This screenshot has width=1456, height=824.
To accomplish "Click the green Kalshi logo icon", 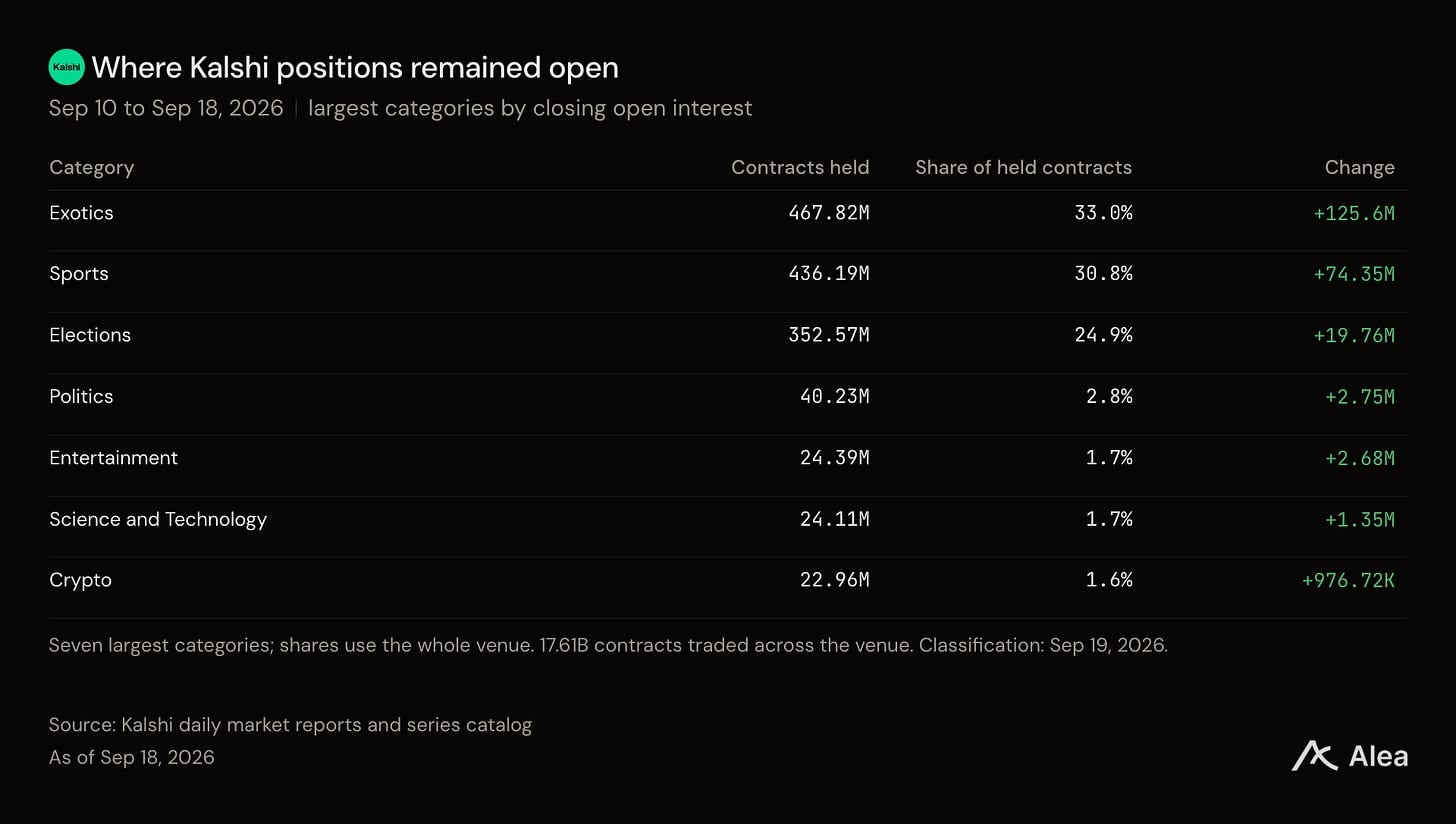I will [x=67, y=67].
